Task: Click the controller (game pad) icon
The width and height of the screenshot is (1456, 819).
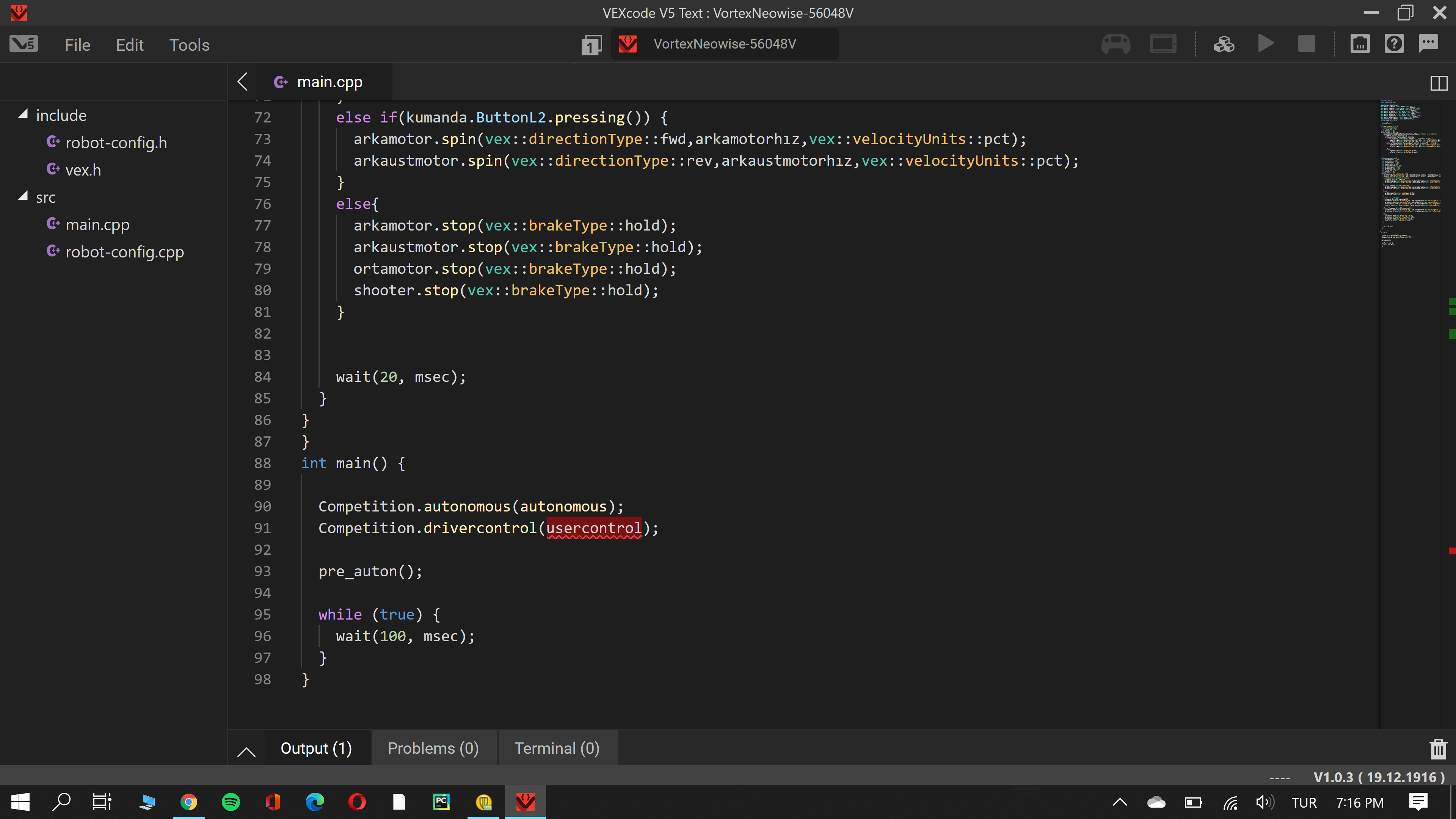Action: 1115,44
